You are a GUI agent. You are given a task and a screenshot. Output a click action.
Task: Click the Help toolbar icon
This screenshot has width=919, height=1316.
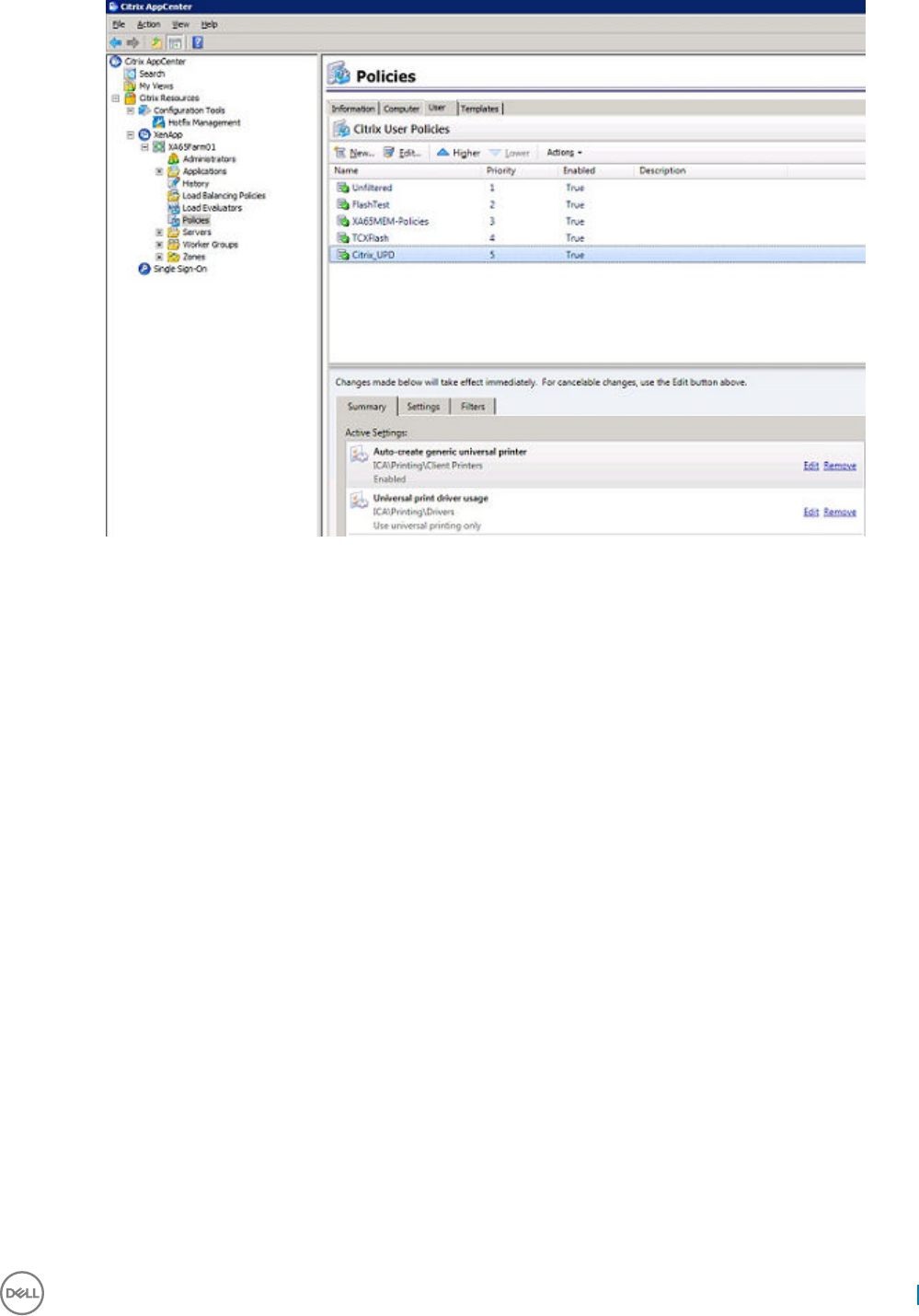coord(198,42)
